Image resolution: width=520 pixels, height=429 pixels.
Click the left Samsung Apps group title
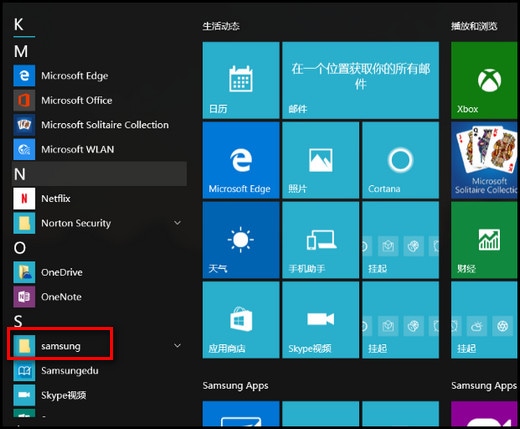pyautogui.click(x=235, y=386)
